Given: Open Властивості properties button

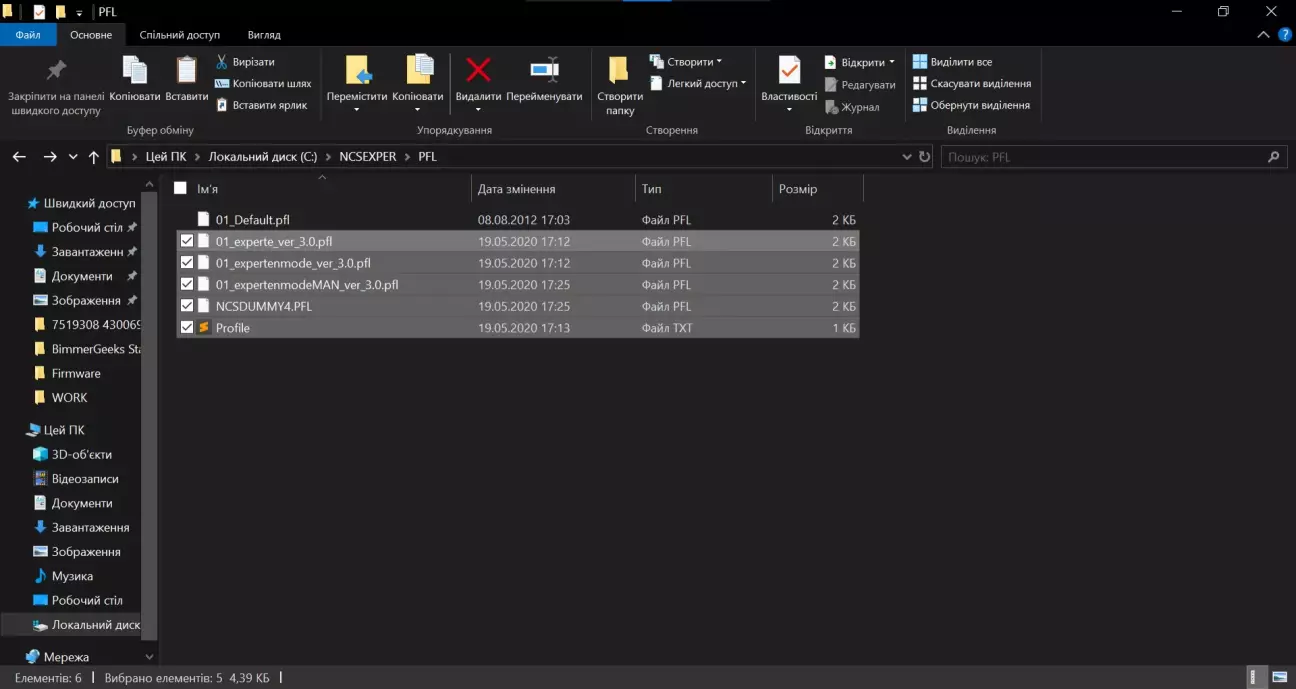Looking at the screenshot, I should pos(789,84).
